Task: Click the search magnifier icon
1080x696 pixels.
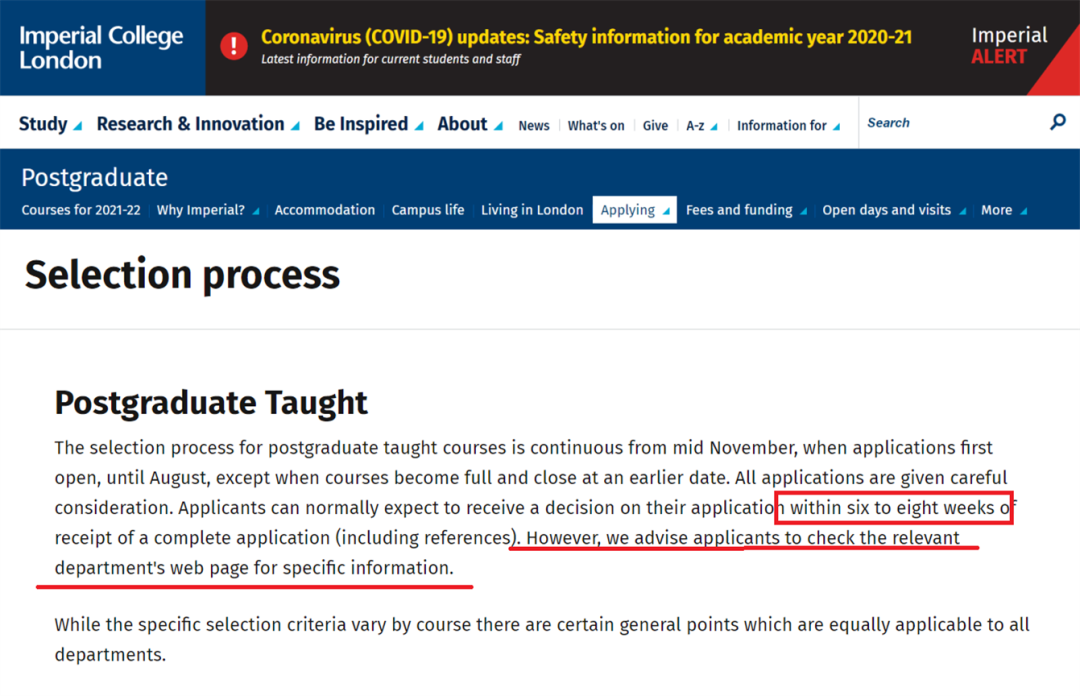Action: (1058, 122)
